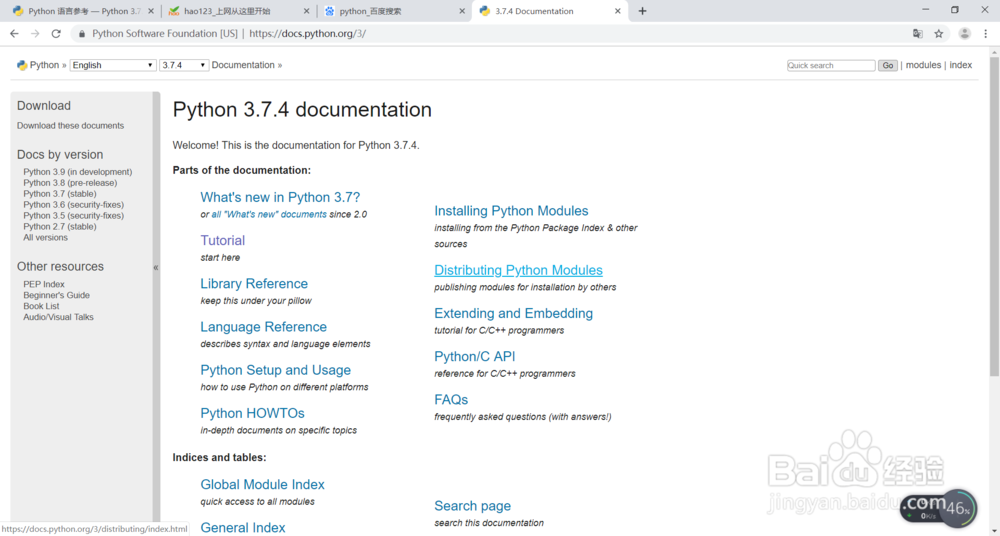
Task: Open a new browser tab with plus icon
Action: click(x=642, y=11)
